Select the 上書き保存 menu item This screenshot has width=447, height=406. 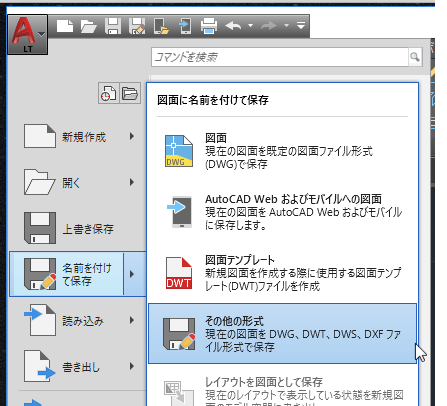pos(77,228)
